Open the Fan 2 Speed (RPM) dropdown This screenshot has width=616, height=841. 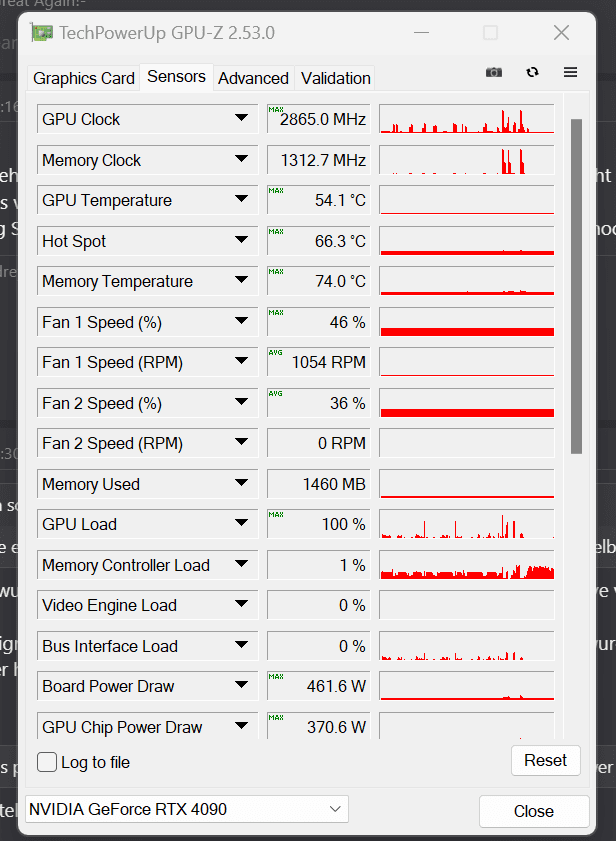(x=241, y=442)
